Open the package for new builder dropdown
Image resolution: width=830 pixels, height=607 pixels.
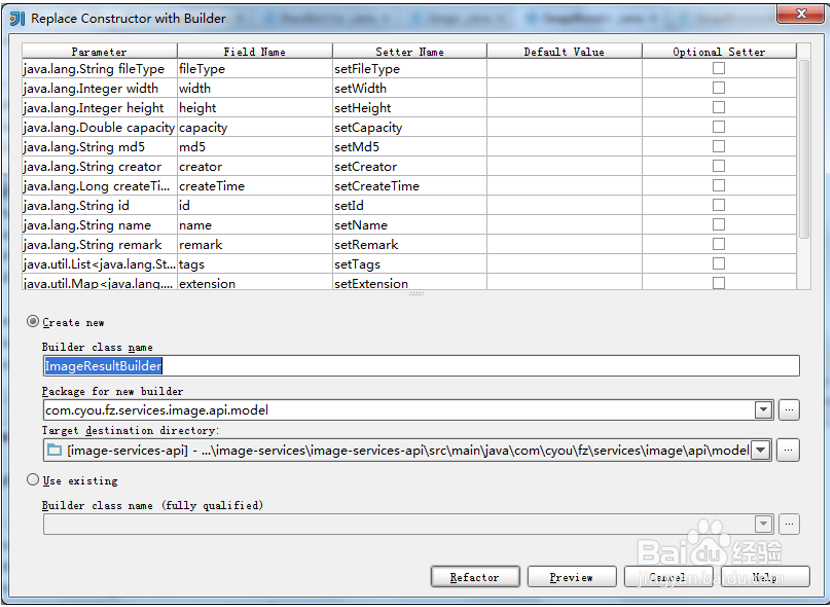click(763, 410)
